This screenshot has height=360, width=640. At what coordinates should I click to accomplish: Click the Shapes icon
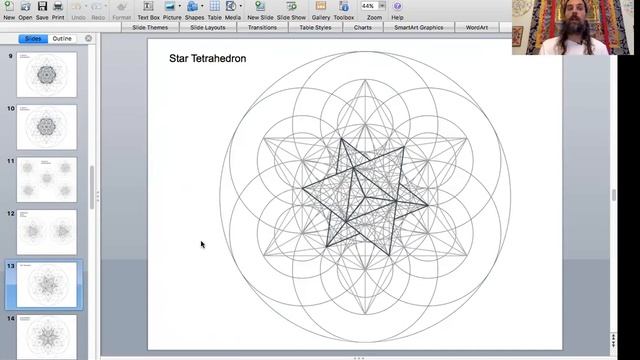click(x=192, y=7)
